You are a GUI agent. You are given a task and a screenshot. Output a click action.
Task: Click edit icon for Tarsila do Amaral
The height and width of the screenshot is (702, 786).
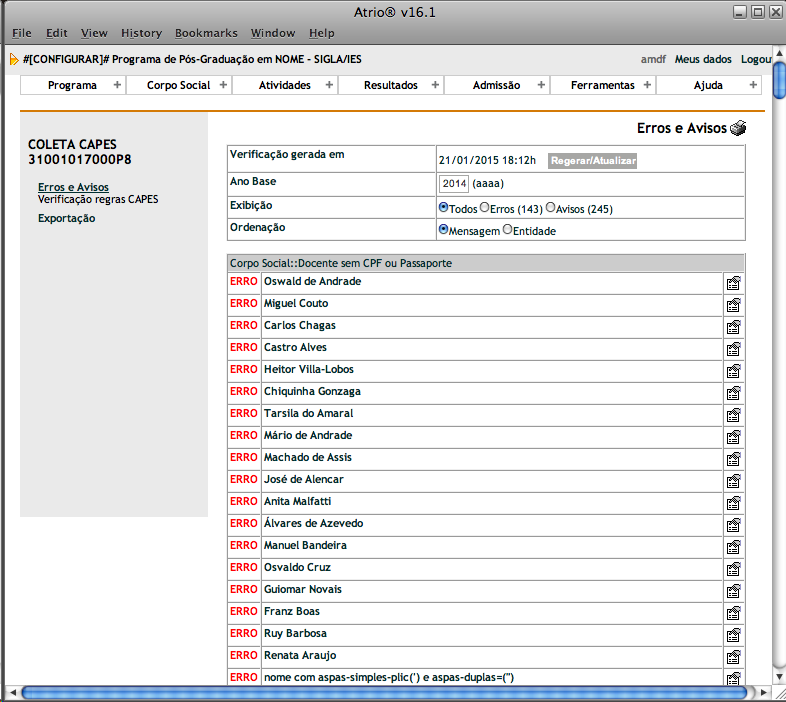pyautogui.click(x=733, y=415)
